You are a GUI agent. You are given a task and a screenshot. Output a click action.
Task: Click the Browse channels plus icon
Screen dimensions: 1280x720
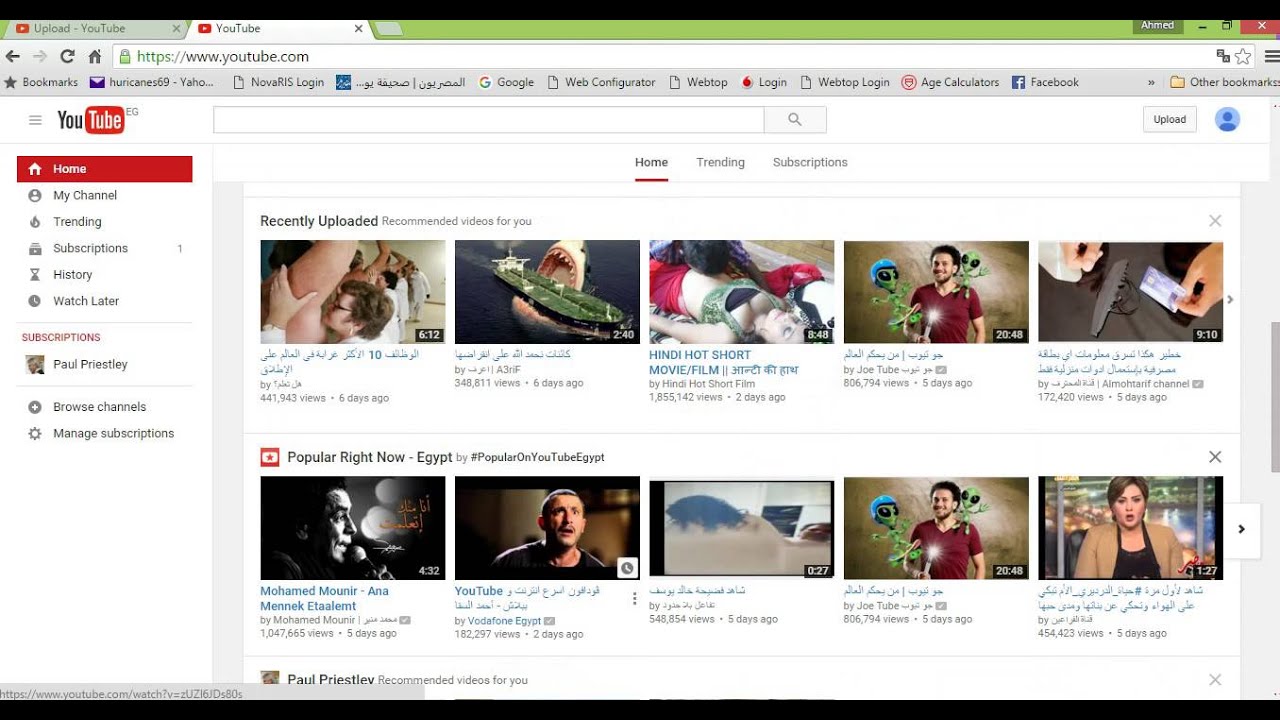35,407
